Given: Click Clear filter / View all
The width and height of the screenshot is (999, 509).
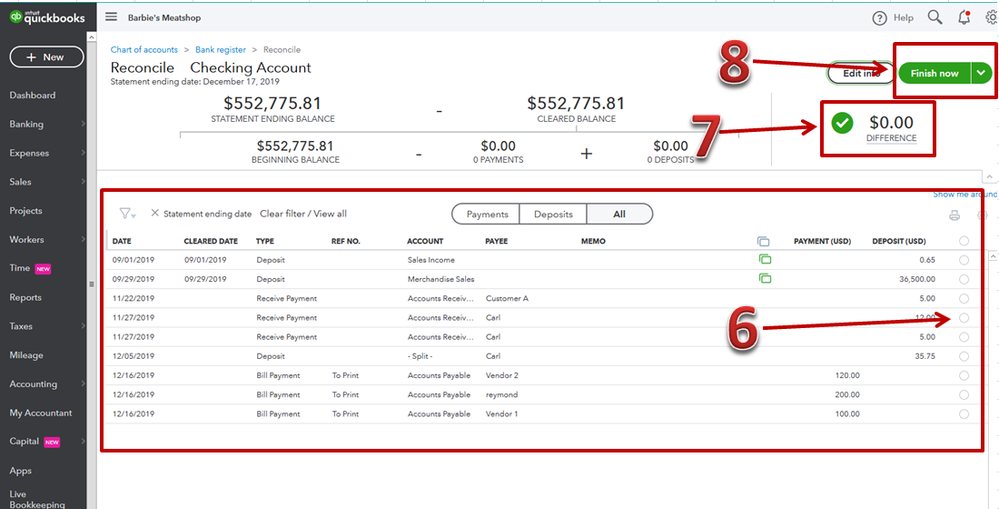Looking at the screenshot, I should coord(303,214).
